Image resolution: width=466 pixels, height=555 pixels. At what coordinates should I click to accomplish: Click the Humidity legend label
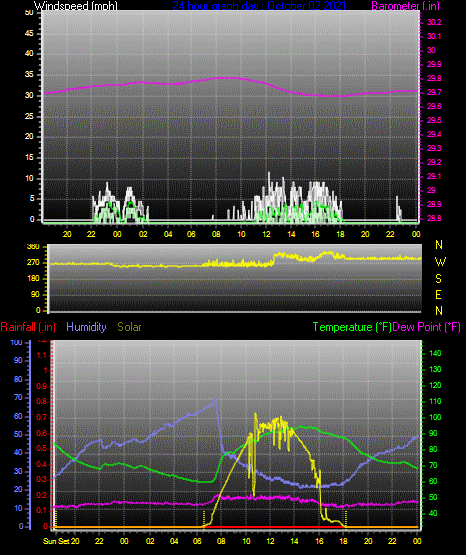coord(86,327)
